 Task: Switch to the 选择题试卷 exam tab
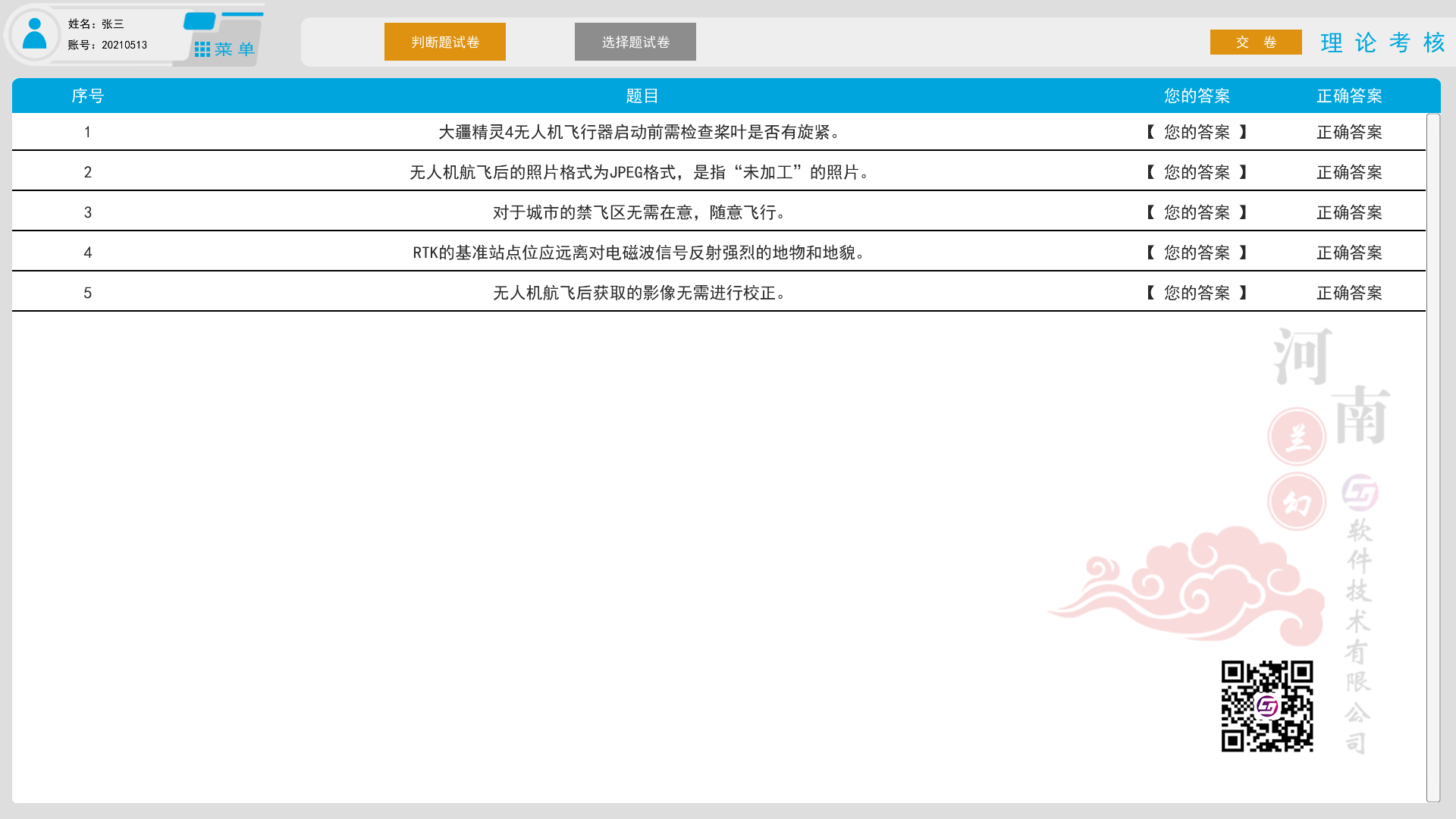634,42
